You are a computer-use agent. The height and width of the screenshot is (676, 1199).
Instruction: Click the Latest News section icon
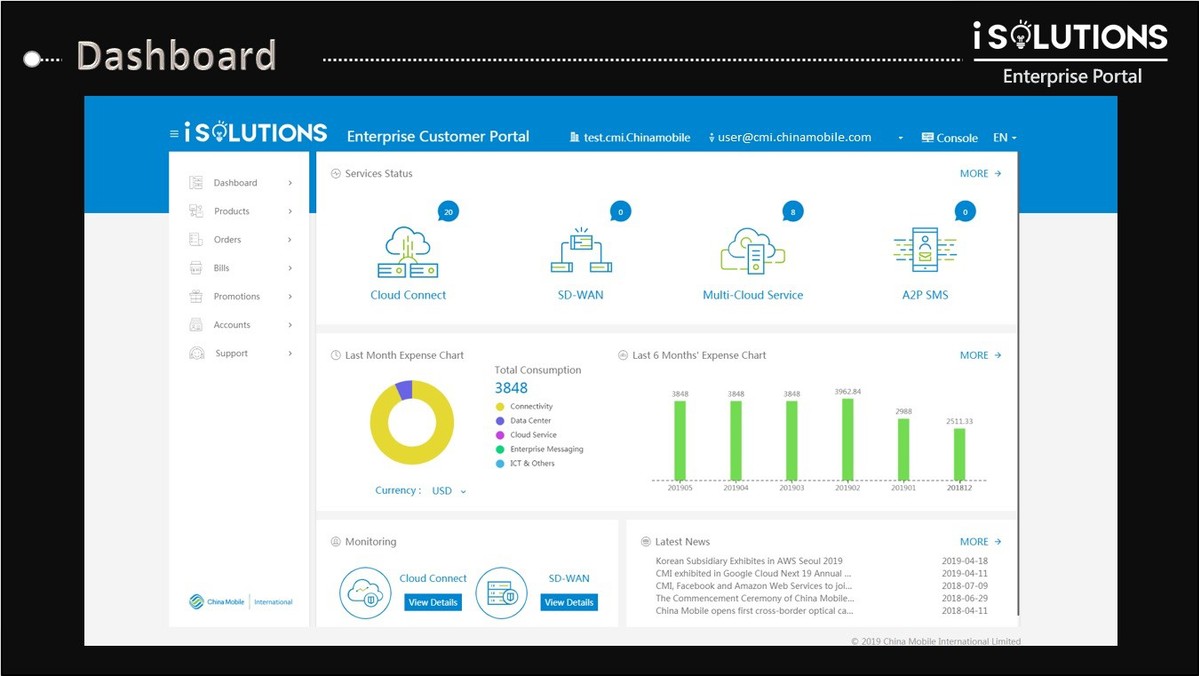click(645, 541)
